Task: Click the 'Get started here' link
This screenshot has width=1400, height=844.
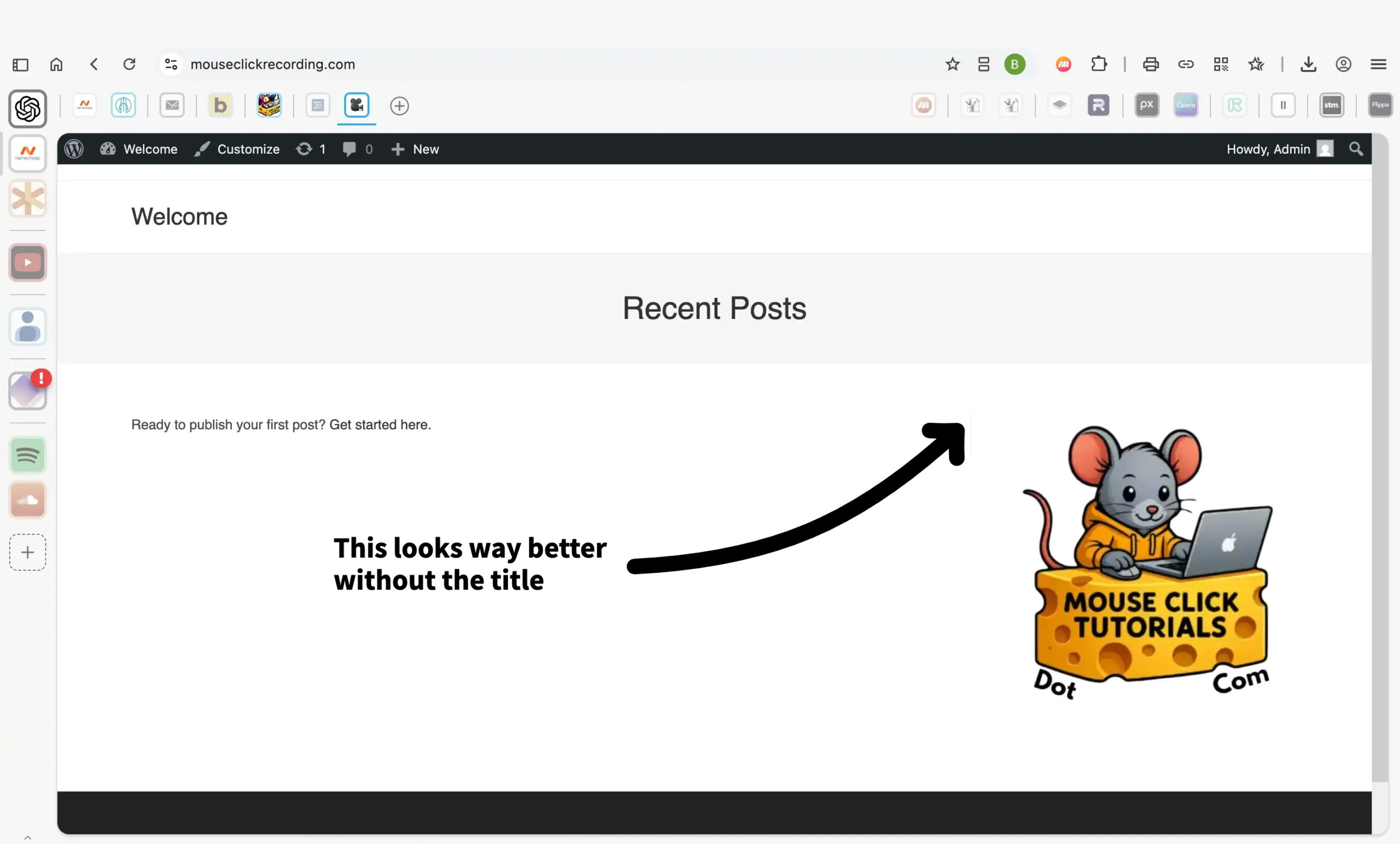Action: pyautogui.click(x=380, y=424)
